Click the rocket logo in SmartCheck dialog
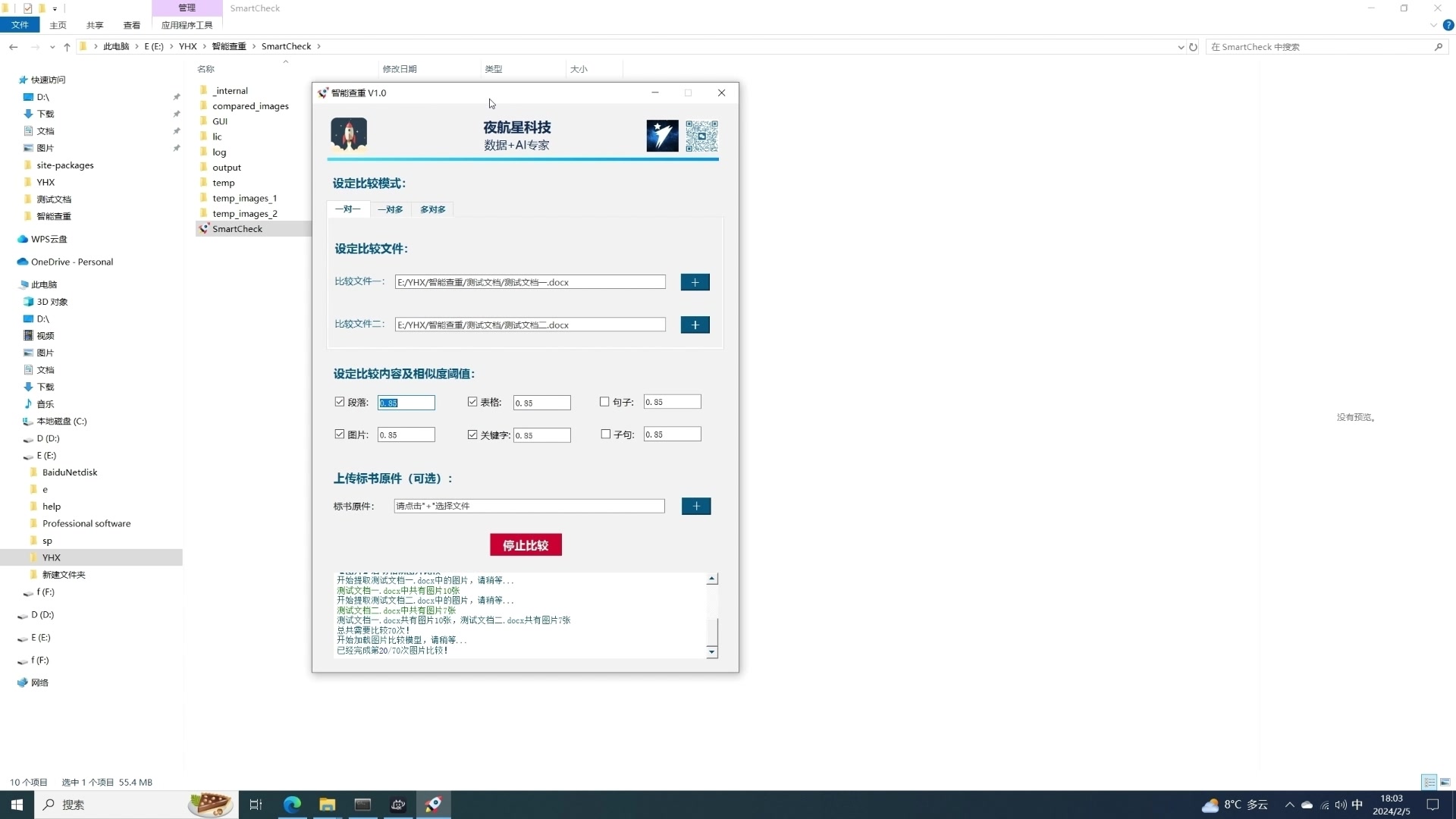The image size is (1456, 819). click(x=349, y=135)
